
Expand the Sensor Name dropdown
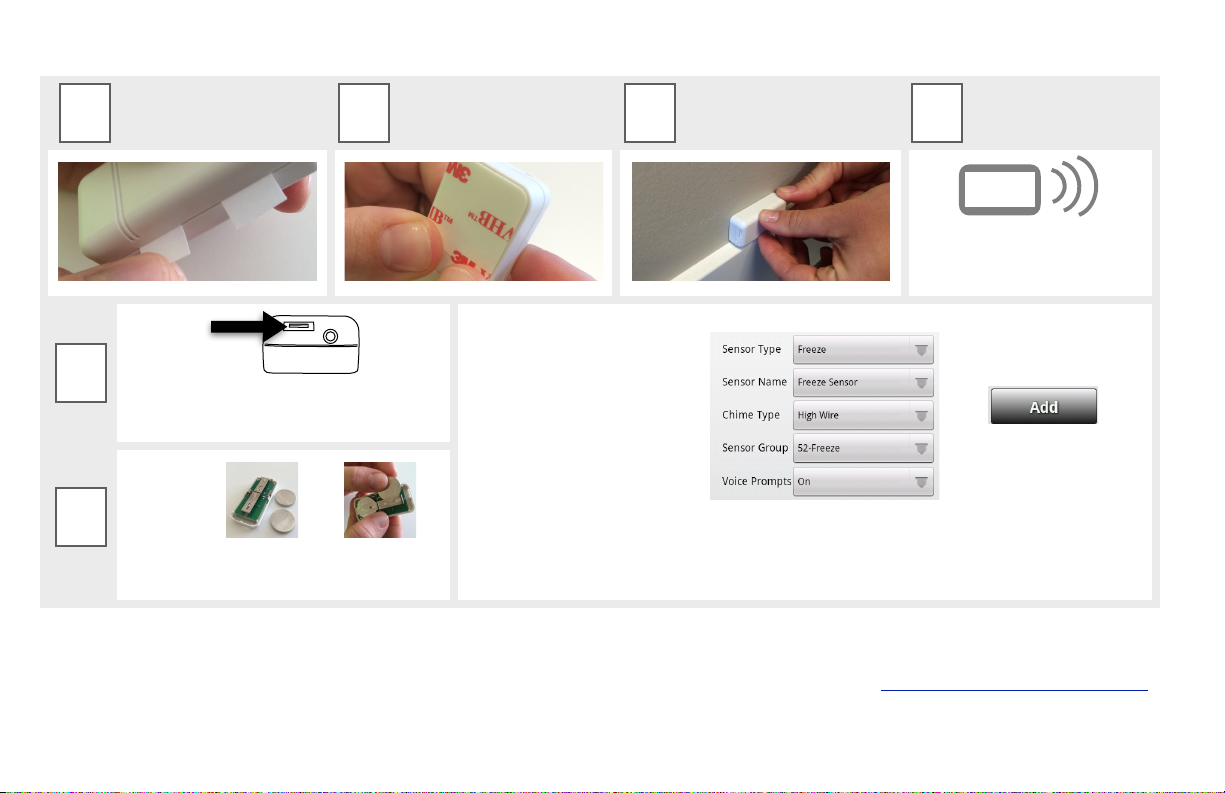(863, 383)
